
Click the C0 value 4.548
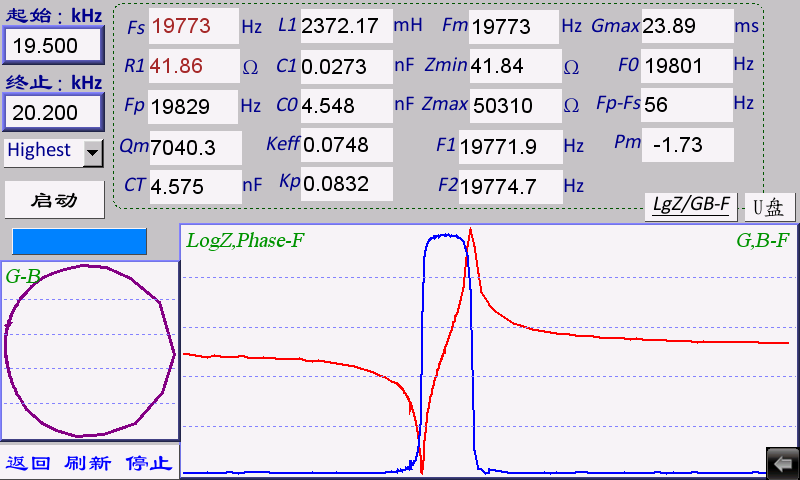346,106
